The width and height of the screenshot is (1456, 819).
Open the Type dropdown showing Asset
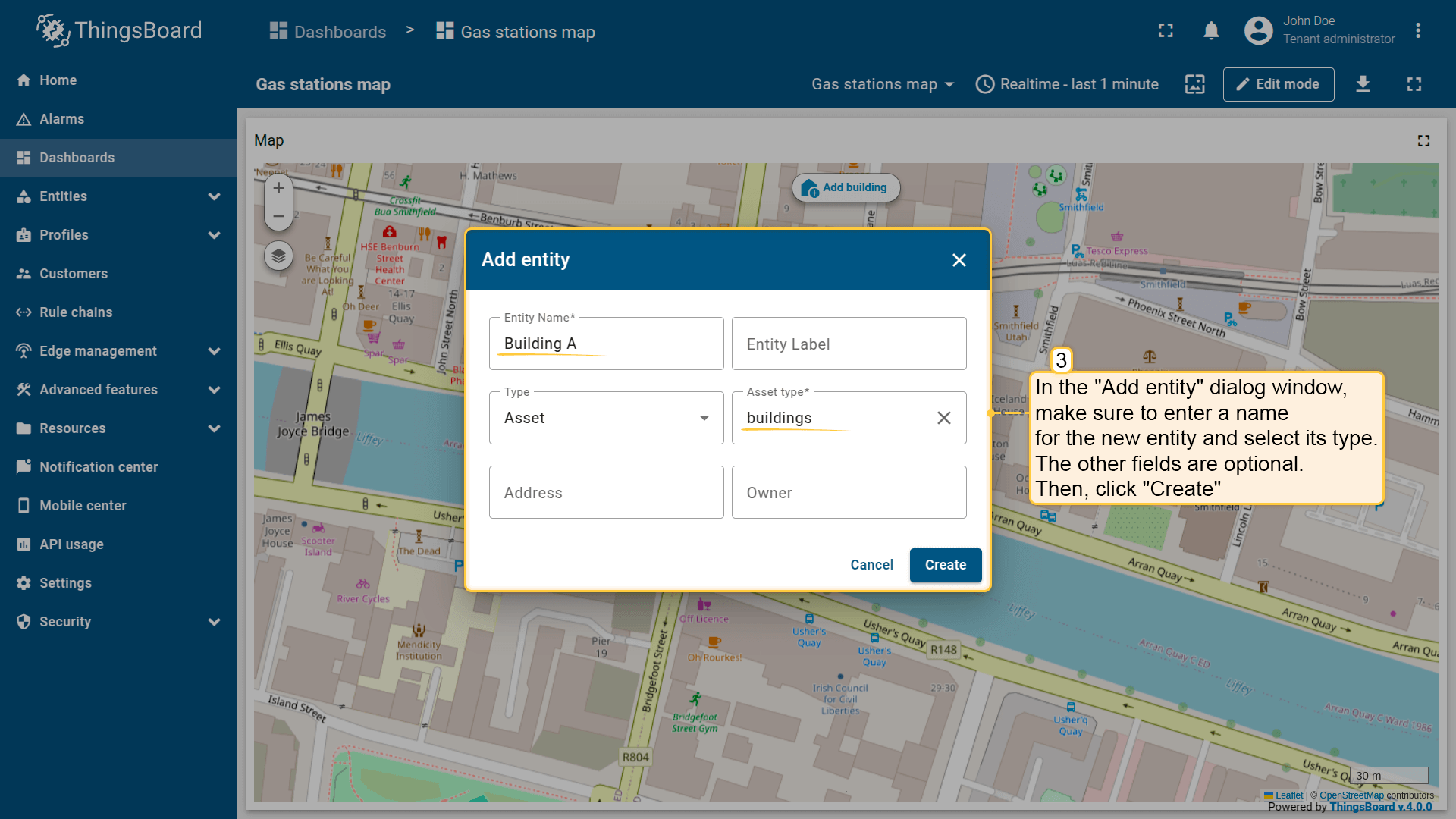click(x=606, y=418)
